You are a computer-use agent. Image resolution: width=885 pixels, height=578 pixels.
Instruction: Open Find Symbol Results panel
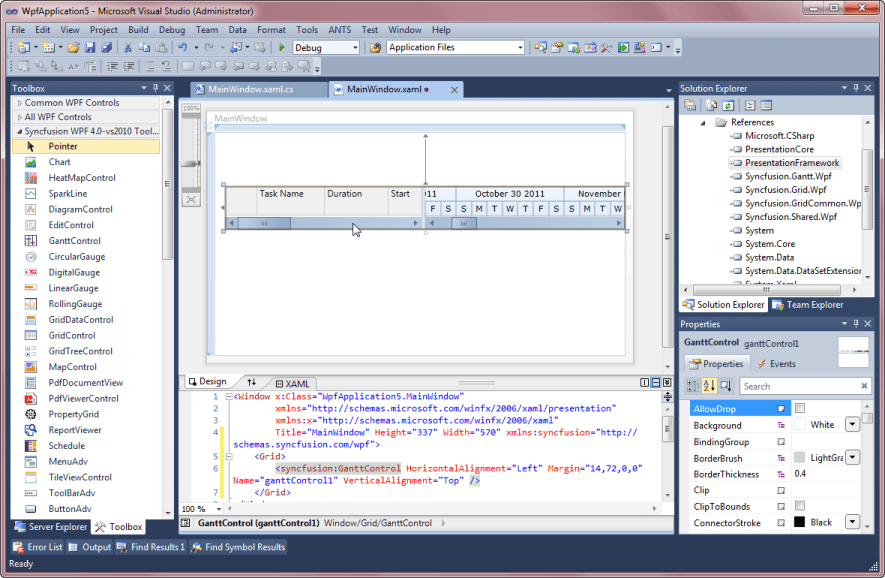pyautogui.click(x=238, y=547)
